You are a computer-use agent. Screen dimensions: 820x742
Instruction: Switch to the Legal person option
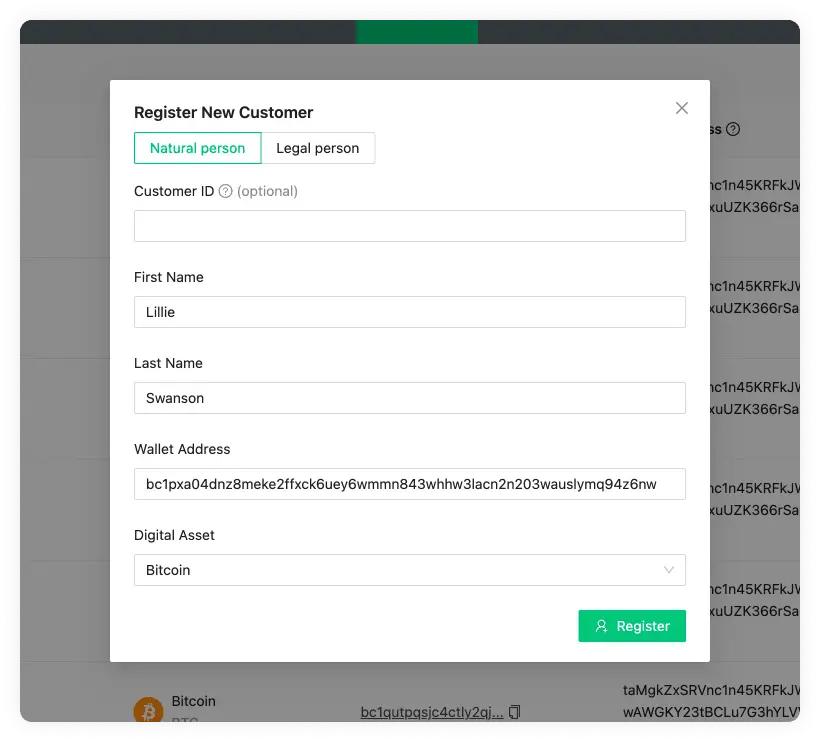(x=318, y=148)
